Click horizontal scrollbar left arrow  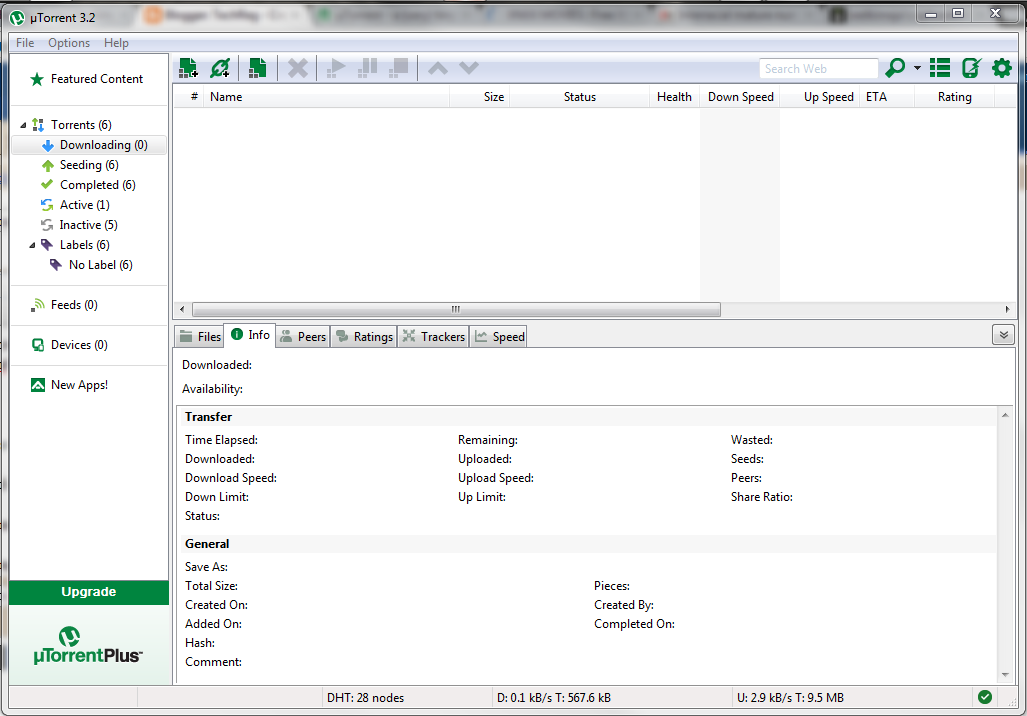click(x=182, y=309)
